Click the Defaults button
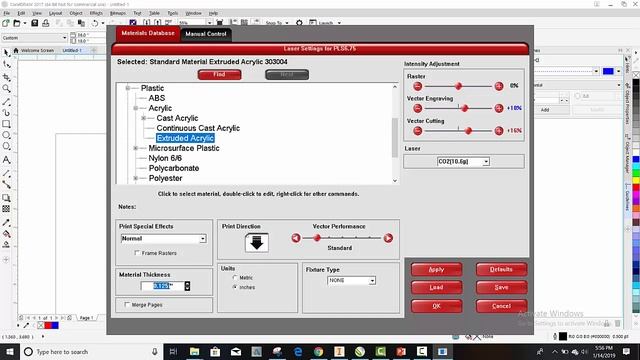The image size is (640, 360). (x=501, y=269)
